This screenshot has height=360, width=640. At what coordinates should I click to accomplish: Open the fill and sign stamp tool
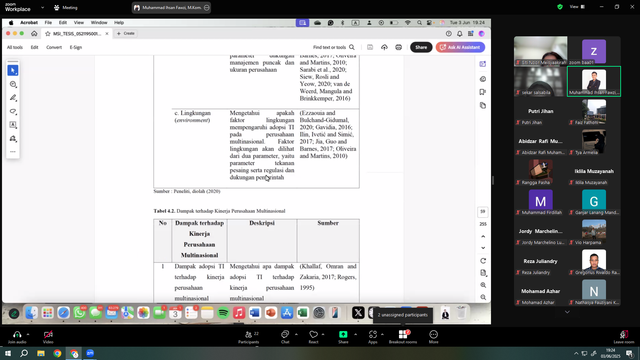point(13,139)
